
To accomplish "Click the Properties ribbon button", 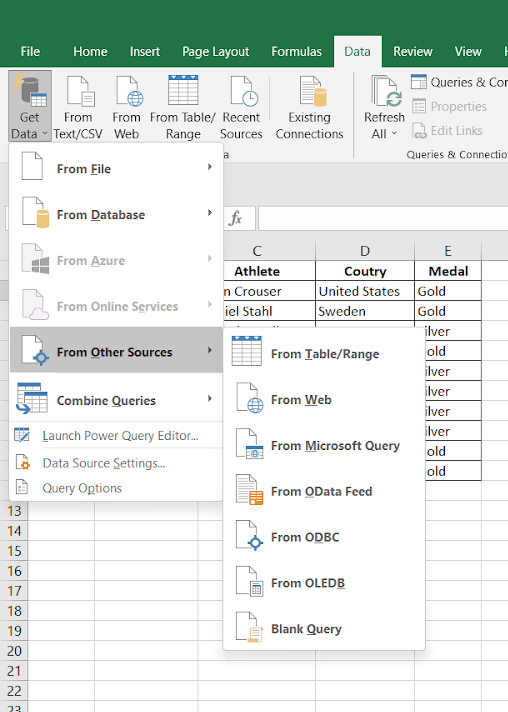I will (449, 107).
